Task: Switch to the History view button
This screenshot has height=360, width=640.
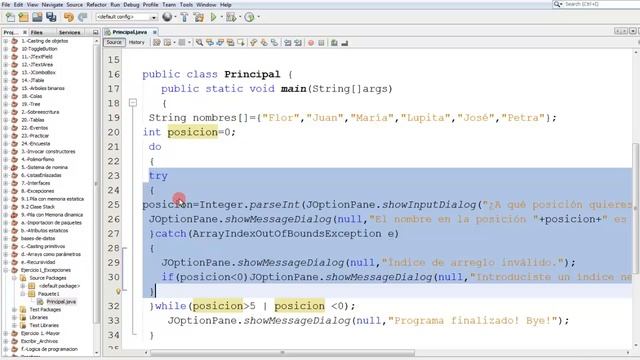Action: click(x=137, y=42)
